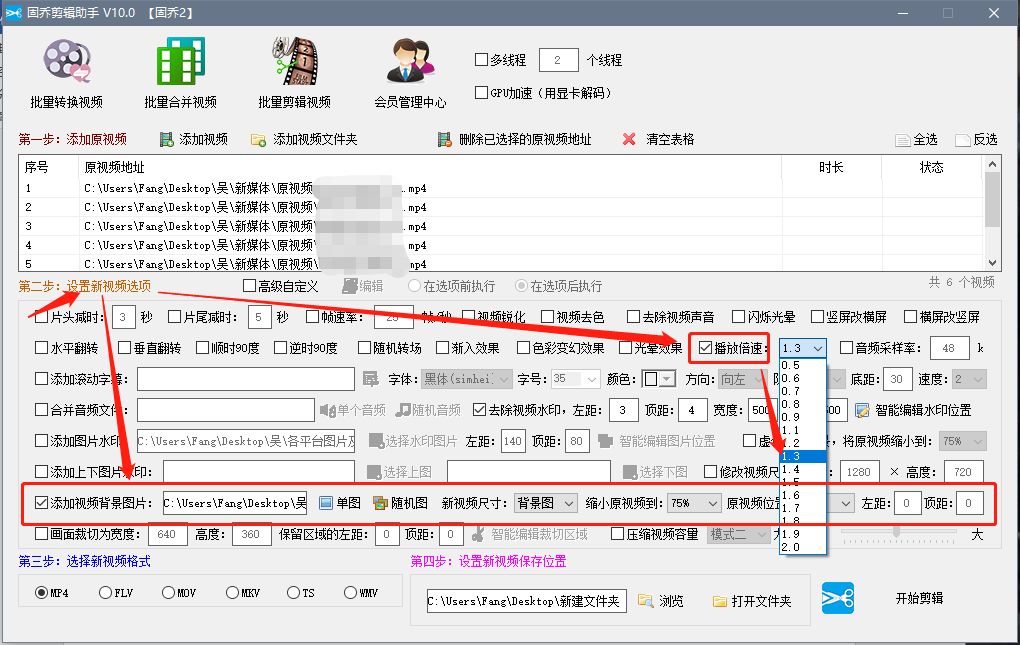The height and width of the screenshot is (645, 1020).
Task: Open 压缩视频容量 模式二 dropdown
Action: pyautogui.click(x=738, y=534)
